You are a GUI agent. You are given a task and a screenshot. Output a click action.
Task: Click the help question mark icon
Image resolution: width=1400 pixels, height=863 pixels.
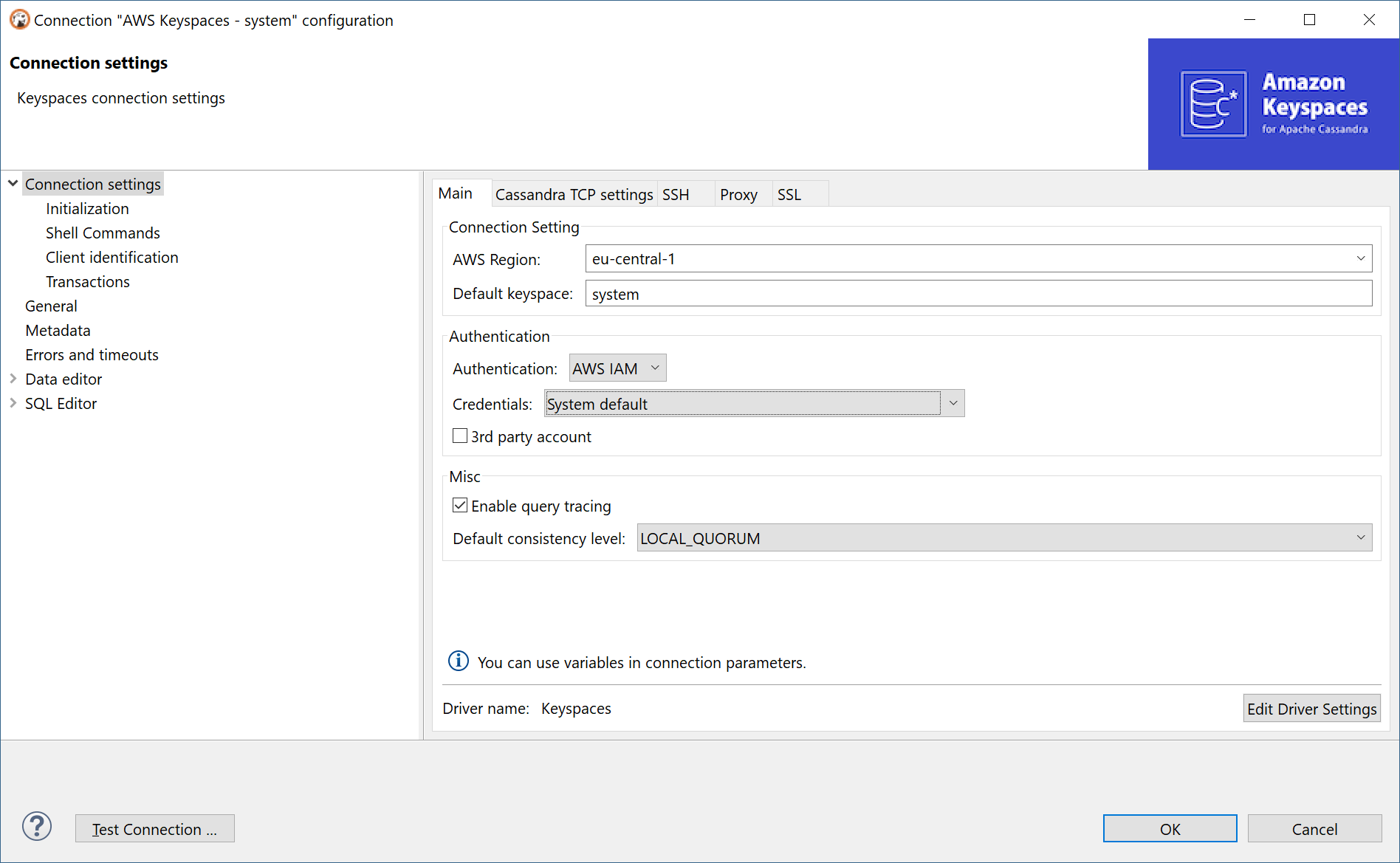pos(37,826)
